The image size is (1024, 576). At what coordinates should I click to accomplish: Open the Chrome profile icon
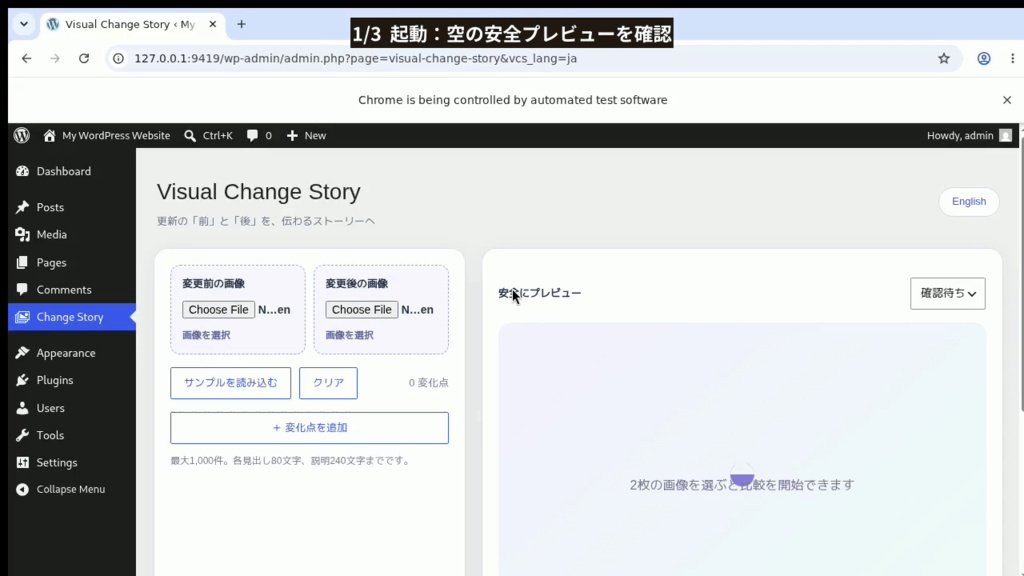coord(984,58)
